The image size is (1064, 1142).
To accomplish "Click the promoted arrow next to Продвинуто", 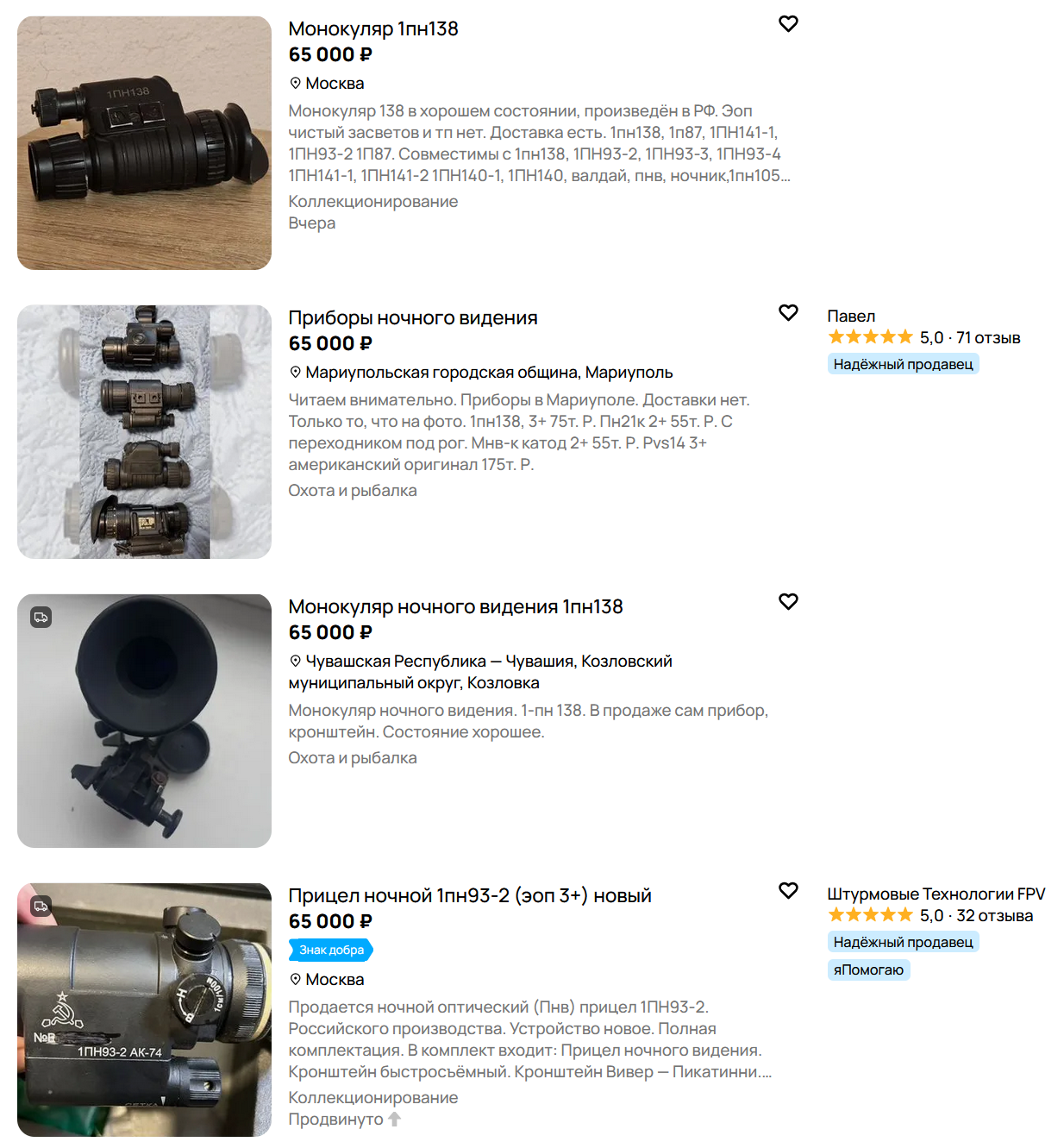I will [394, 1120].
